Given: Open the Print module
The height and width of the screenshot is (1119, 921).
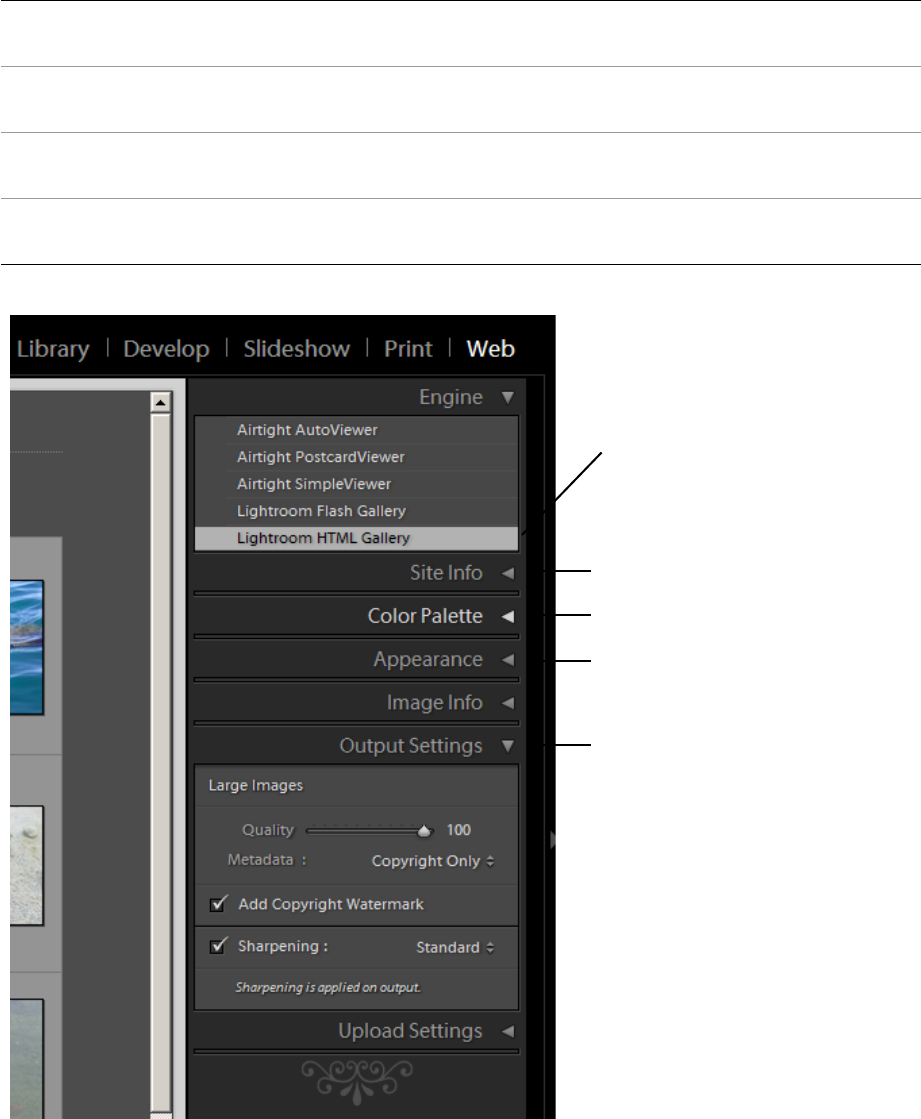Looking at the screenshot, I should pyautogui.click(x=408, y=349).
